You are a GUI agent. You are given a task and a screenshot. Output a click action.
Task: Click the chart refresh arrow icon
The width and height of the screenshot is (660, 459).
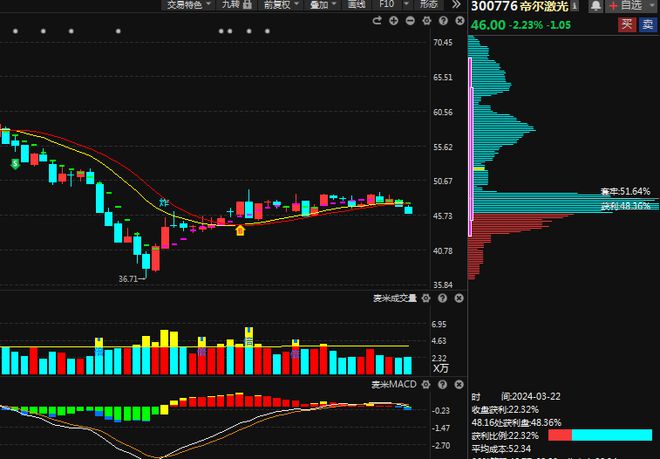[x=377, y=20]
